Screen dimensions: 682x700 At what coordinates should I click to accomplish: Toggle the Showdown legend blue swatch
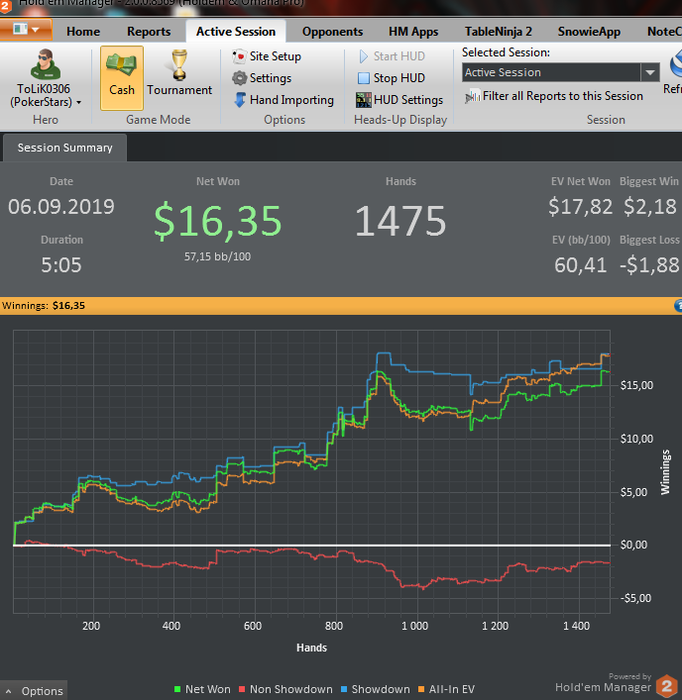tap(344, 689)
